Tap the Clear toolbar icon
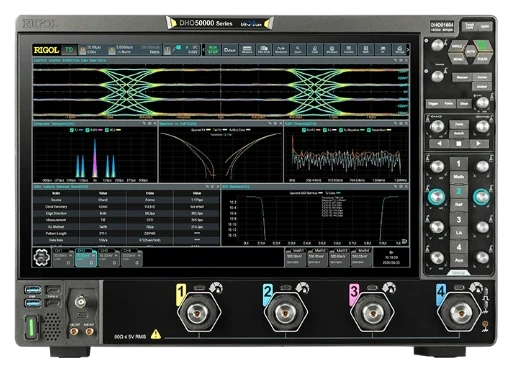 (315, 50)
